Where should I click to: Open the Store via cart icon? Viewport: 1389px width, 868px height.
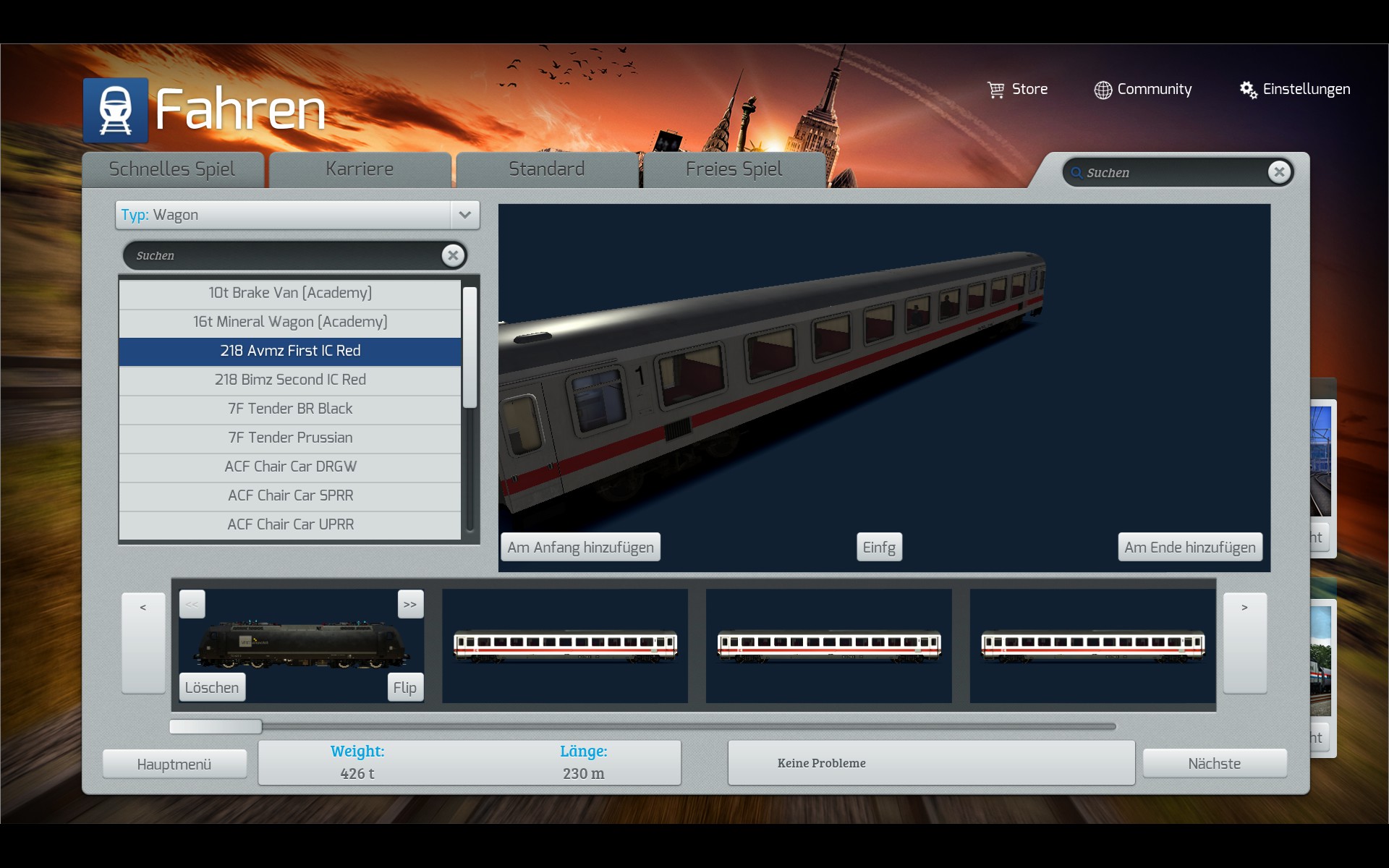[995, 90]
